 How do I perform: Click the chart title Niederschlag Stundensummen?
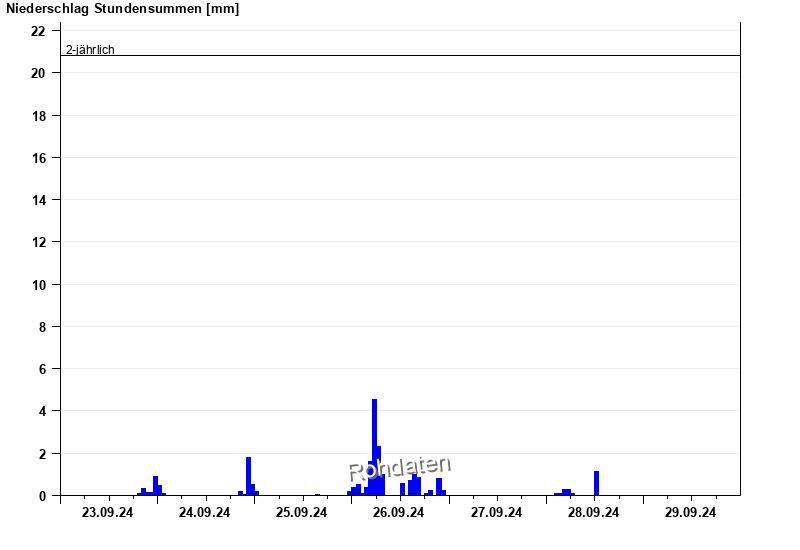122,9
